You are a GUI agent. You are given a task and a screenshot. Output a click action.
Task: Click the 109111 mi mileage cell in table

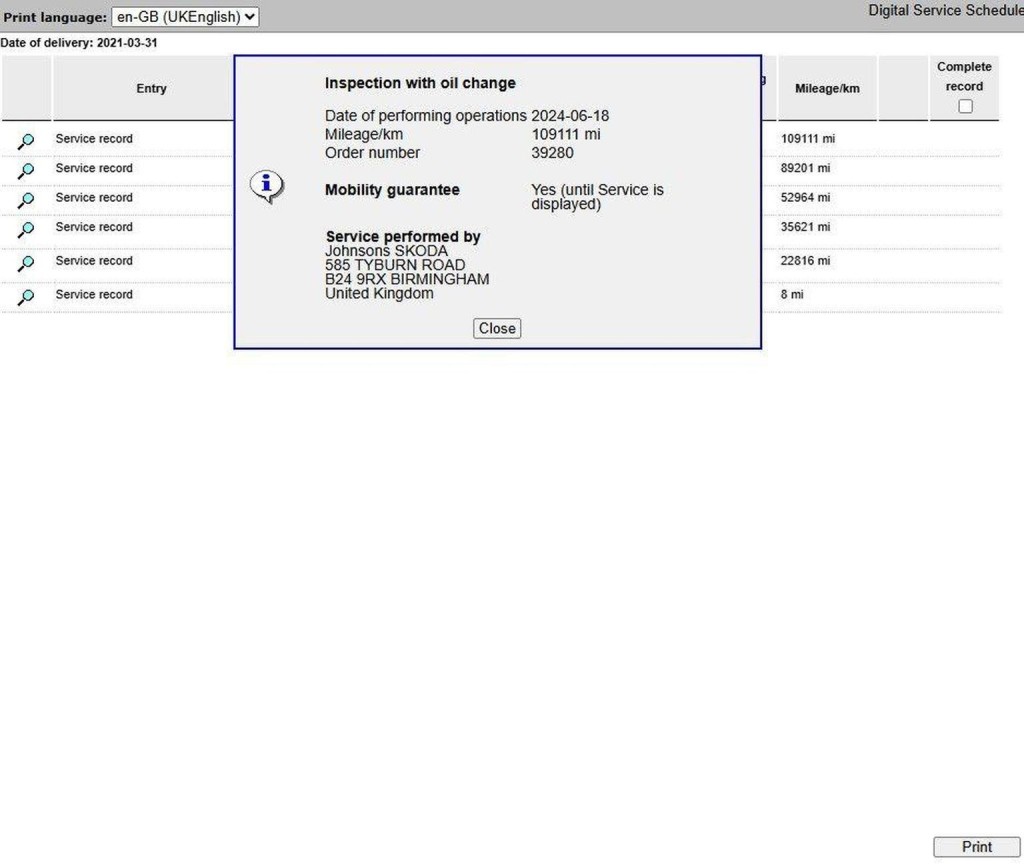pos(807,139)
